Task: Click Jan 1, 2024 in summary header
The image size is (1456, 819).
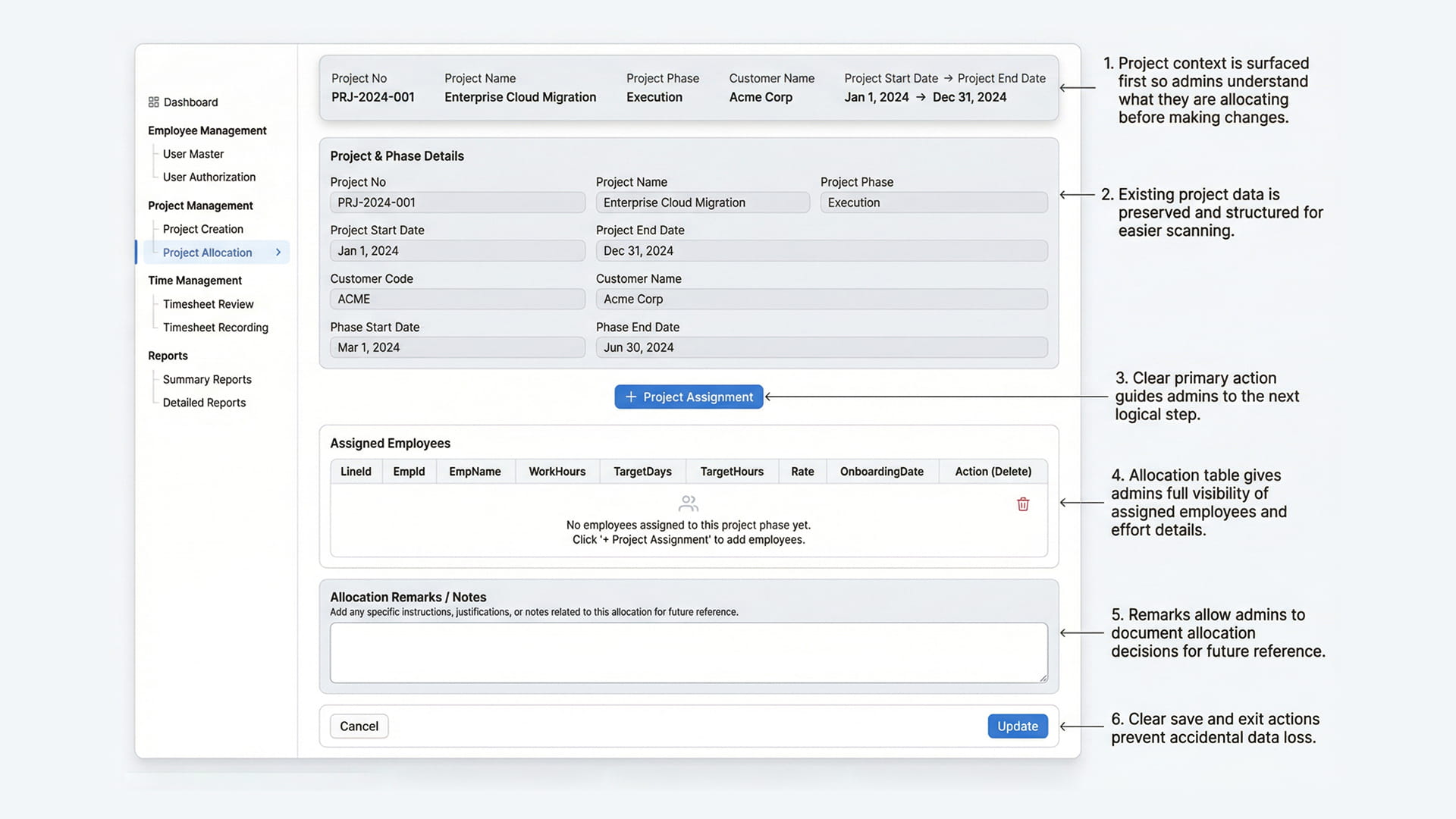Action: point(877,97)
